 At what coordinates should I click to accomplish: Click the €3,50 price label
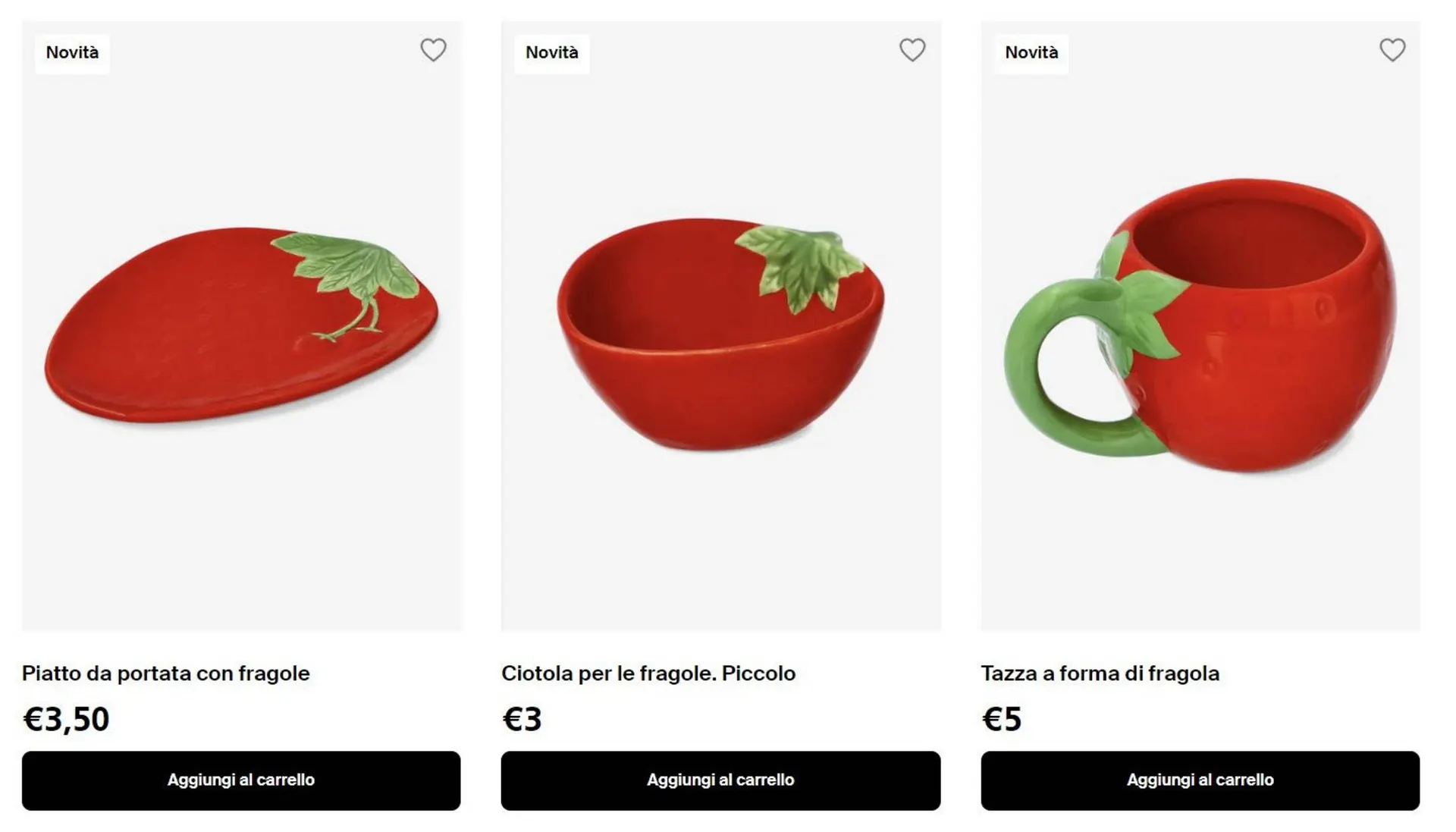click(66, 719)
